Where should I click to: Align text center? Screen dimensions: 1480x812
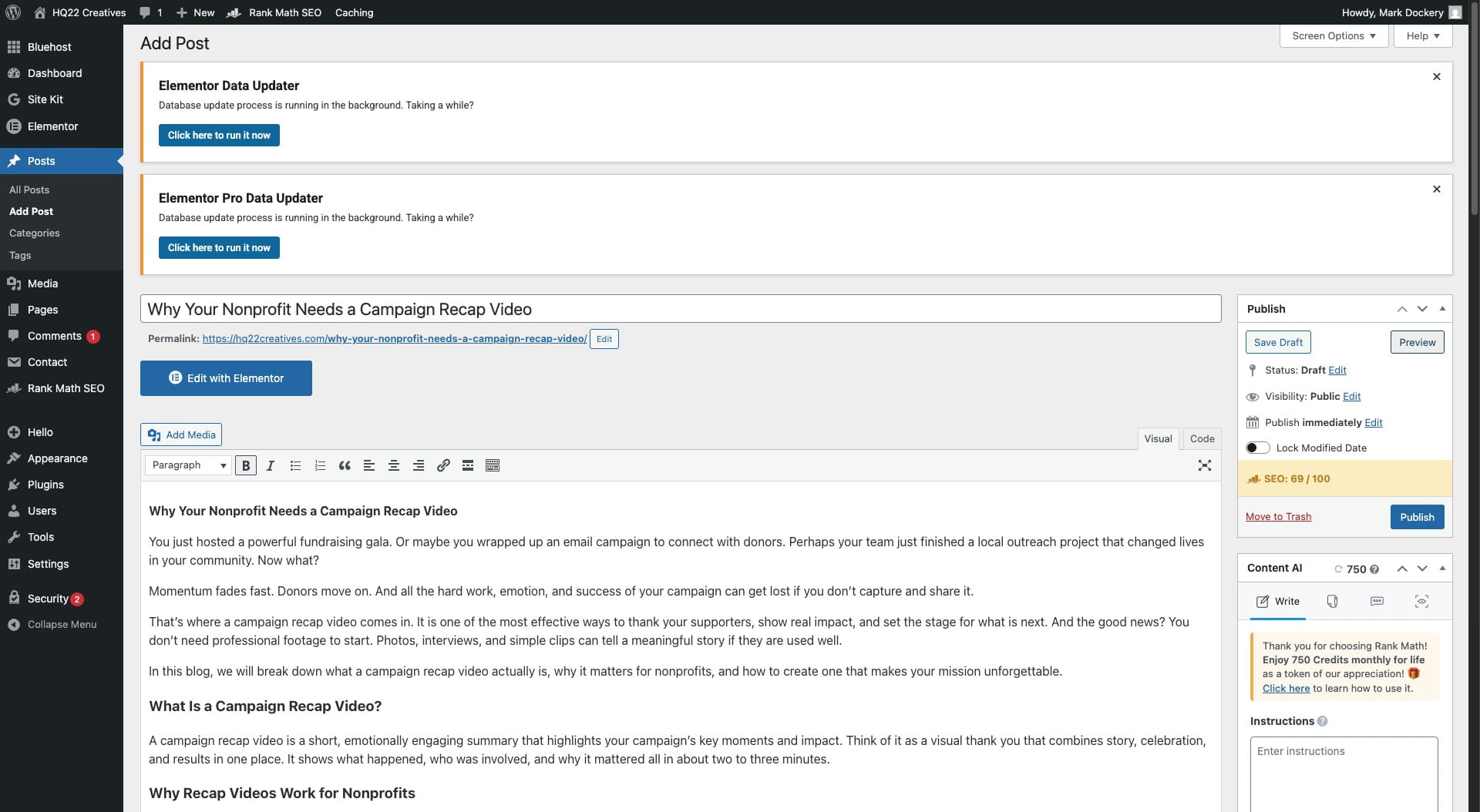click(394, 465)
